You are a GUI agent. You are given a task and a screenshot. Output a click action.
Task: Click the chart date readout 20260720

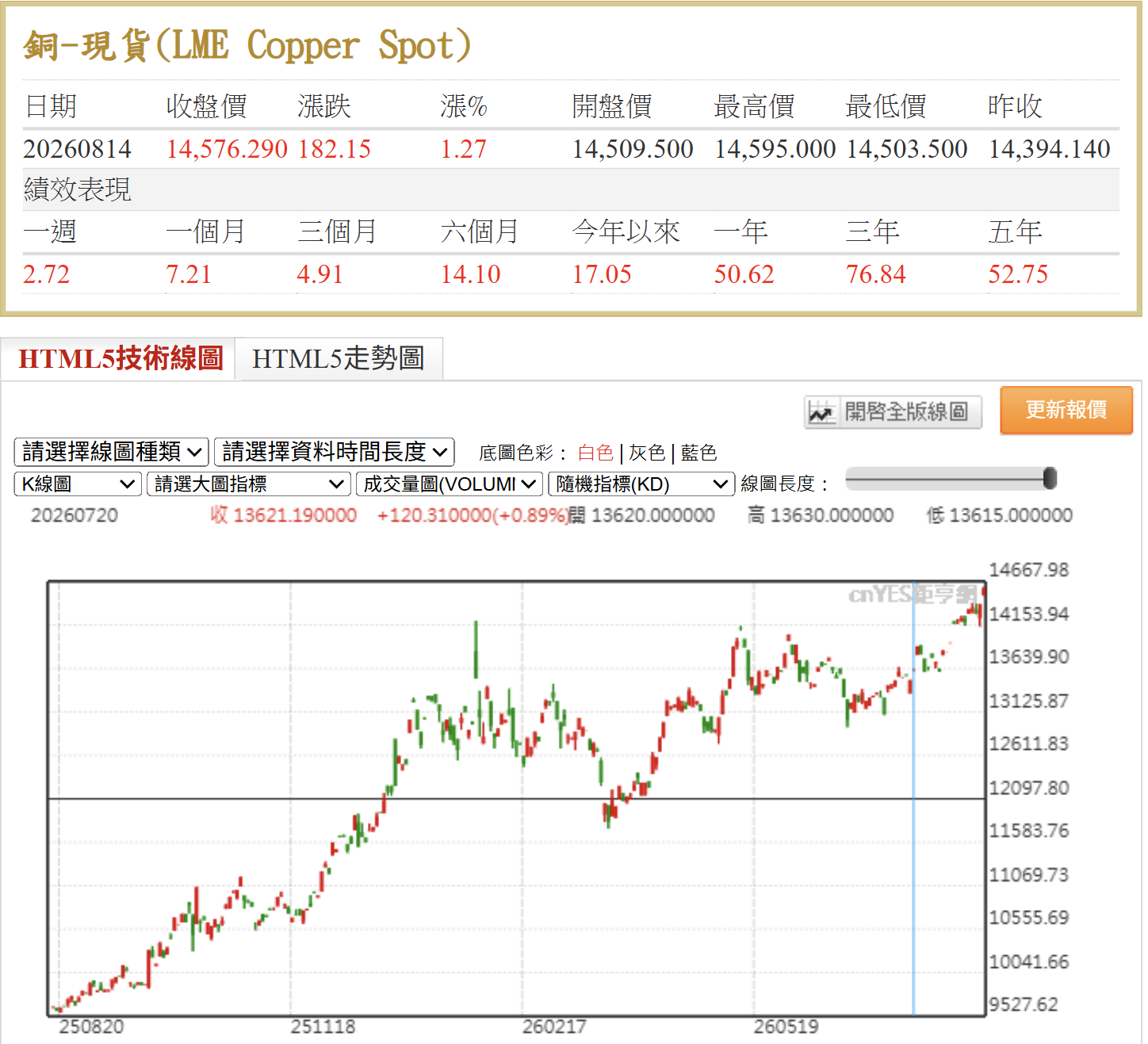coord(75,515)
